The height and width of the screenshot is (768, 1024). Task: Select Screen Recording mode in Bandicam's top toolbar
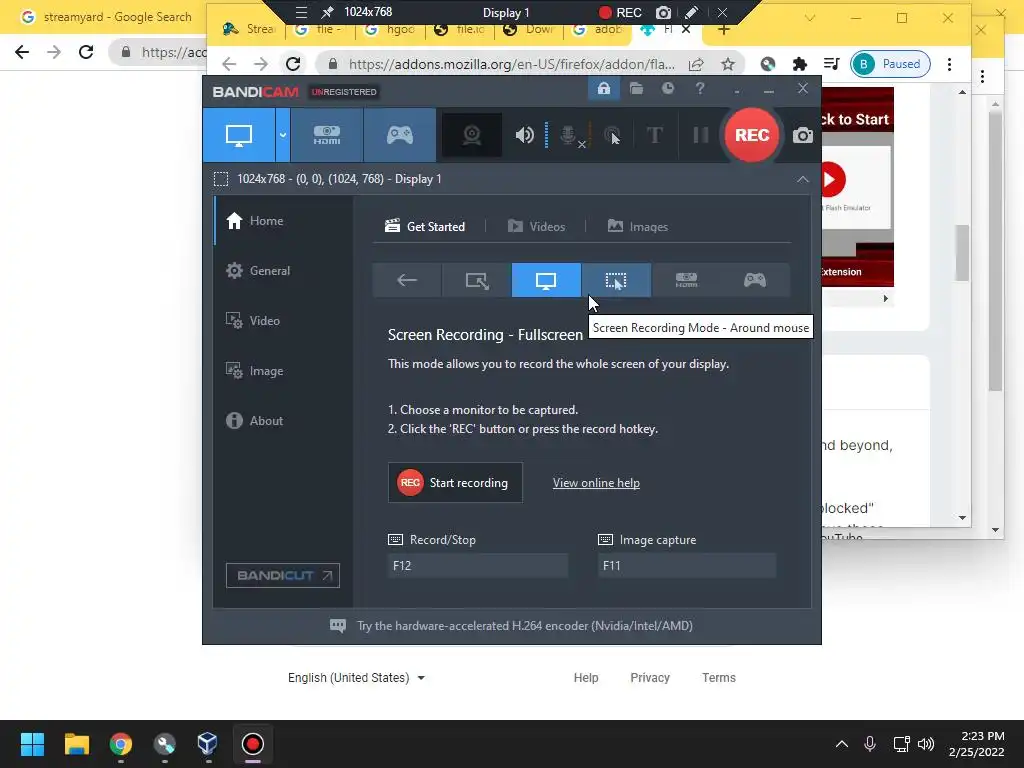pyautogui.click(x=239, y=135)
